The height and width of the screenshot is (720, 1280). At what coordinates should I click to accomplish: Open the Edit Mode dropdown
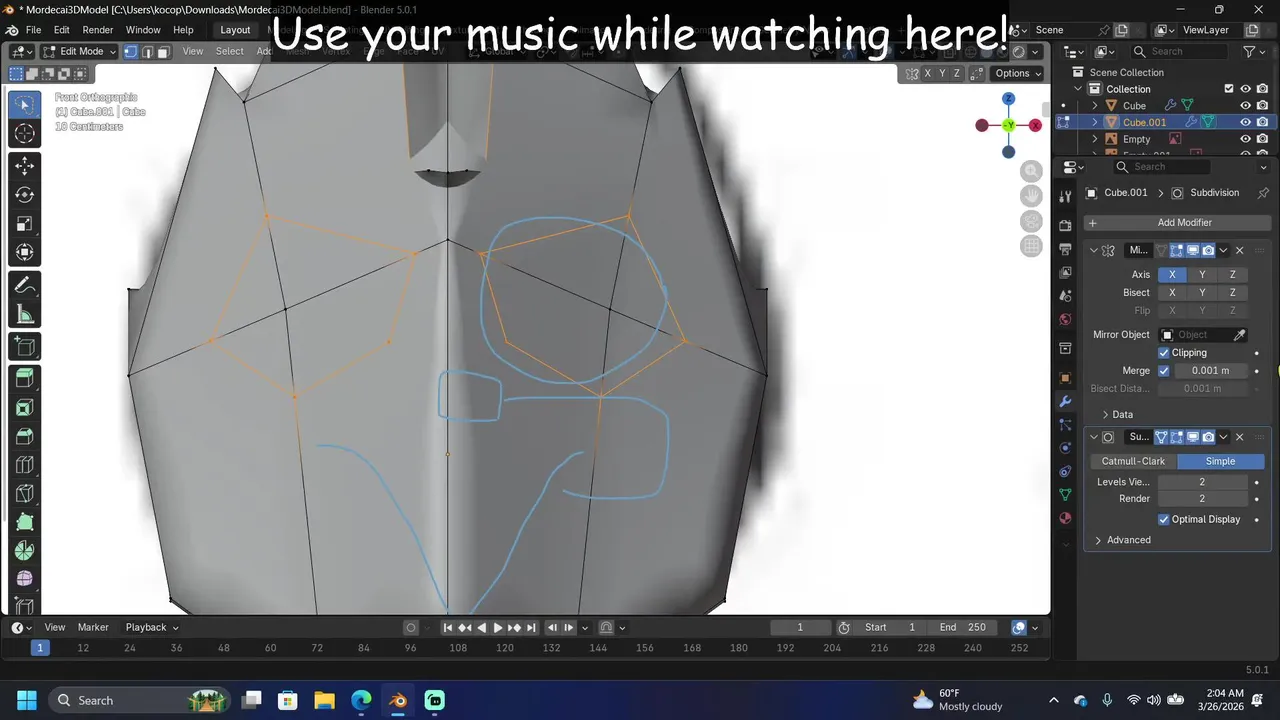(x=79, y=51)
